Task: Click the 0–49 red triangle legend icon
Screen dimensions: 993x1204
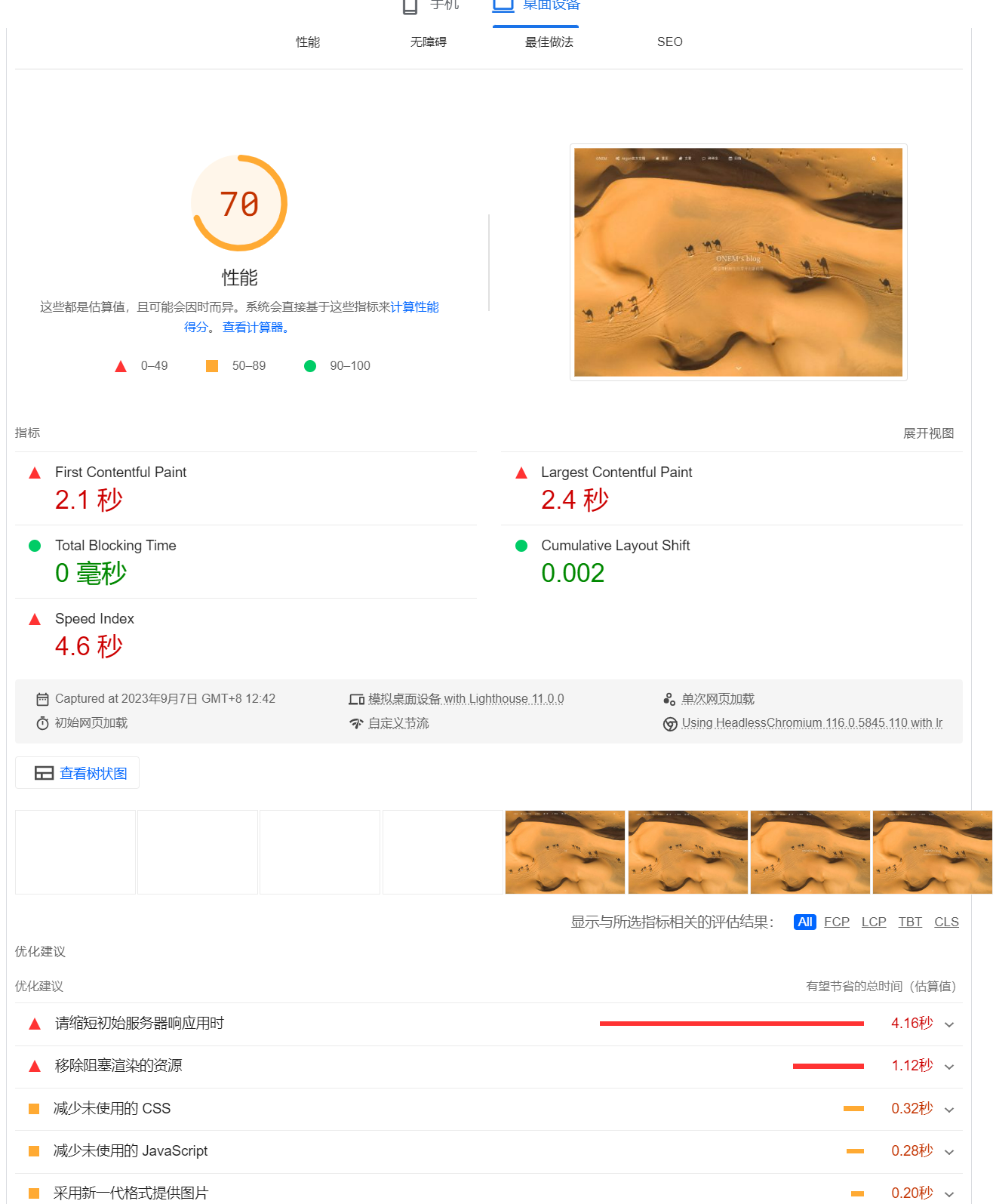Action: click(x=121, y=367)
